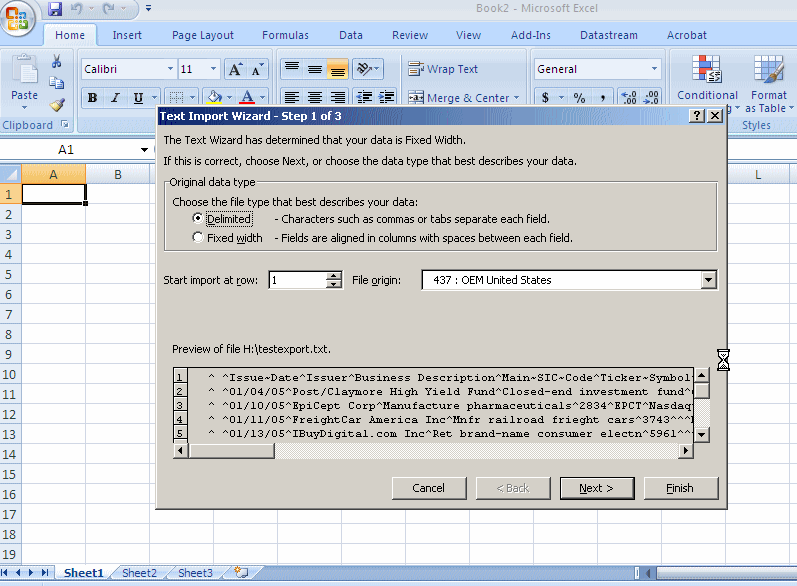Click the Format Painter brush icon
797x586 pixels.
tap(56, 105)
